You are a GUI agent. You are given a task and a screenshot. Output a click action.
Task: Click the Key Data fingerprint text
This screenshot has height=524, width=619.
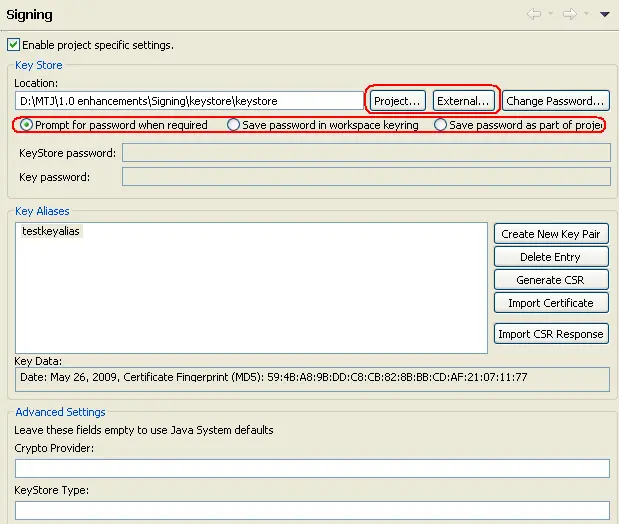pos(274,377)
